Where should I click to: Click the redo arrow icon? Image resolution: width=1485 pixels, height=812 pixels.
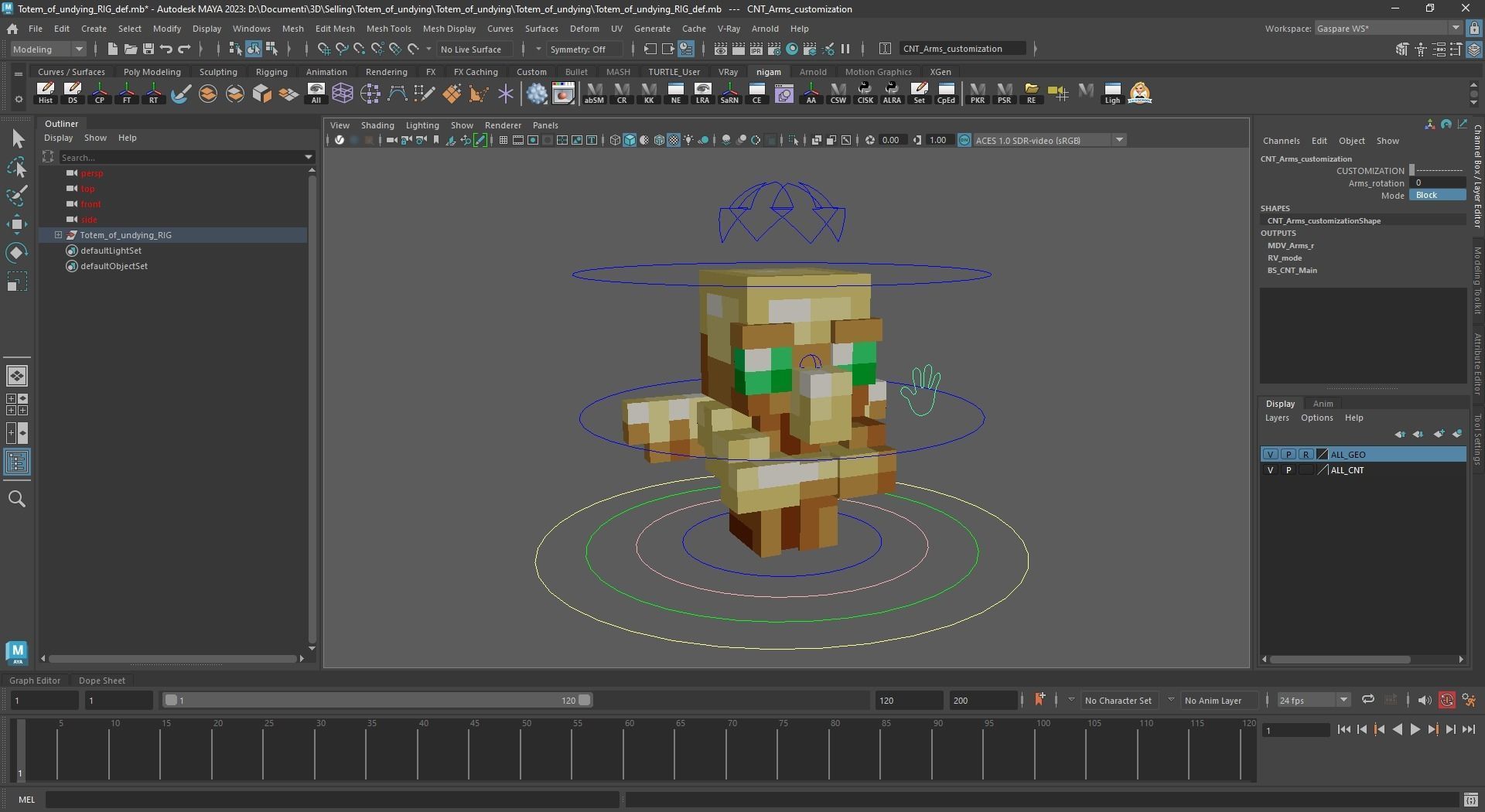click(x=184, y=49)
